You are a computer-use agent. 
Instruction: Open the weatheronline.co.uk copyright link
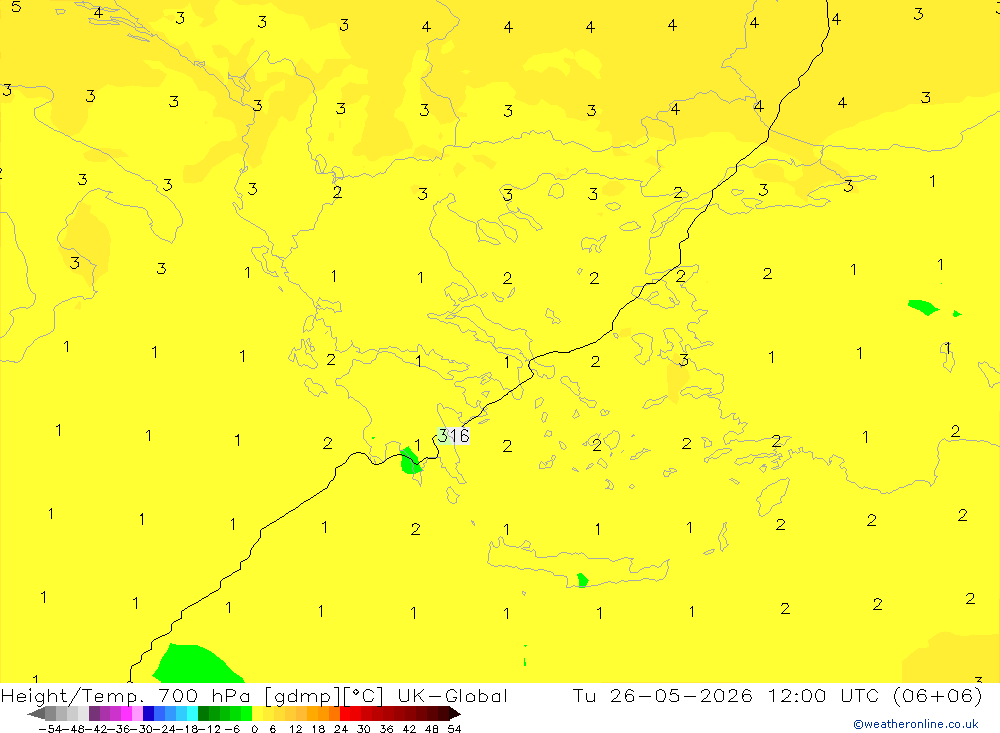(916, 724)
